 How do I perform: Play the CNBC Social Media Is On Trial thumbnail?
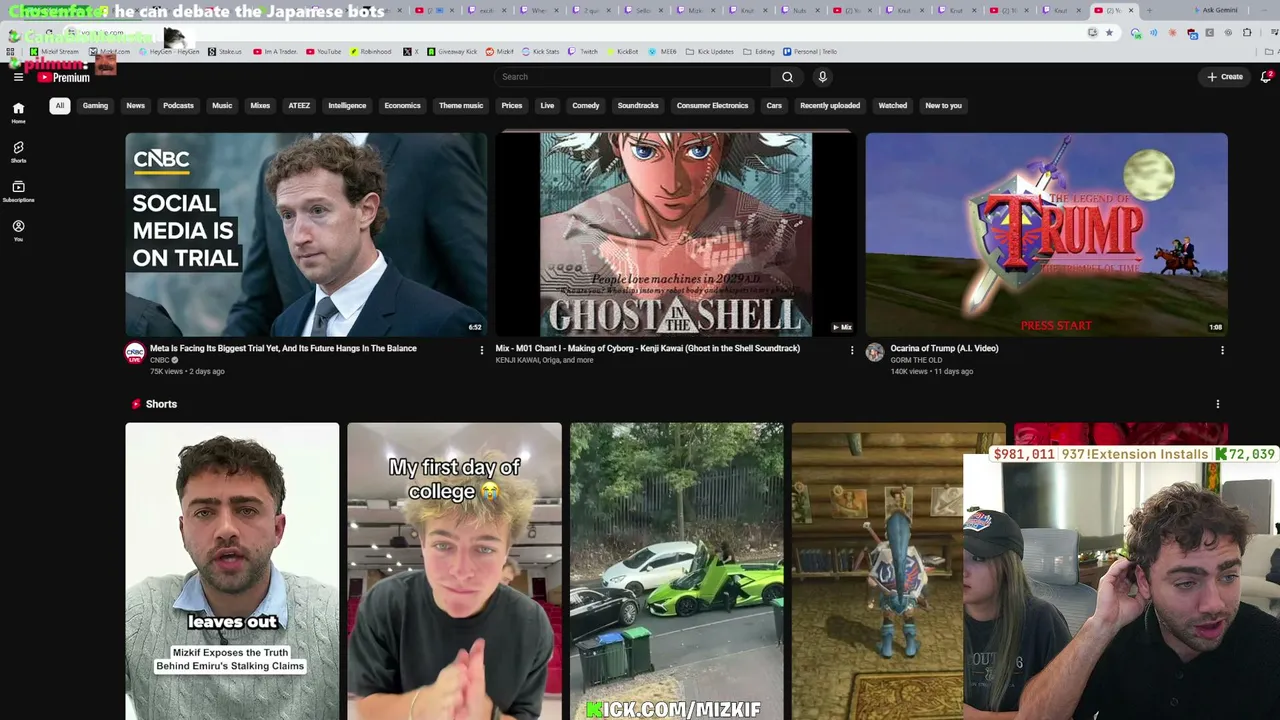306,235
